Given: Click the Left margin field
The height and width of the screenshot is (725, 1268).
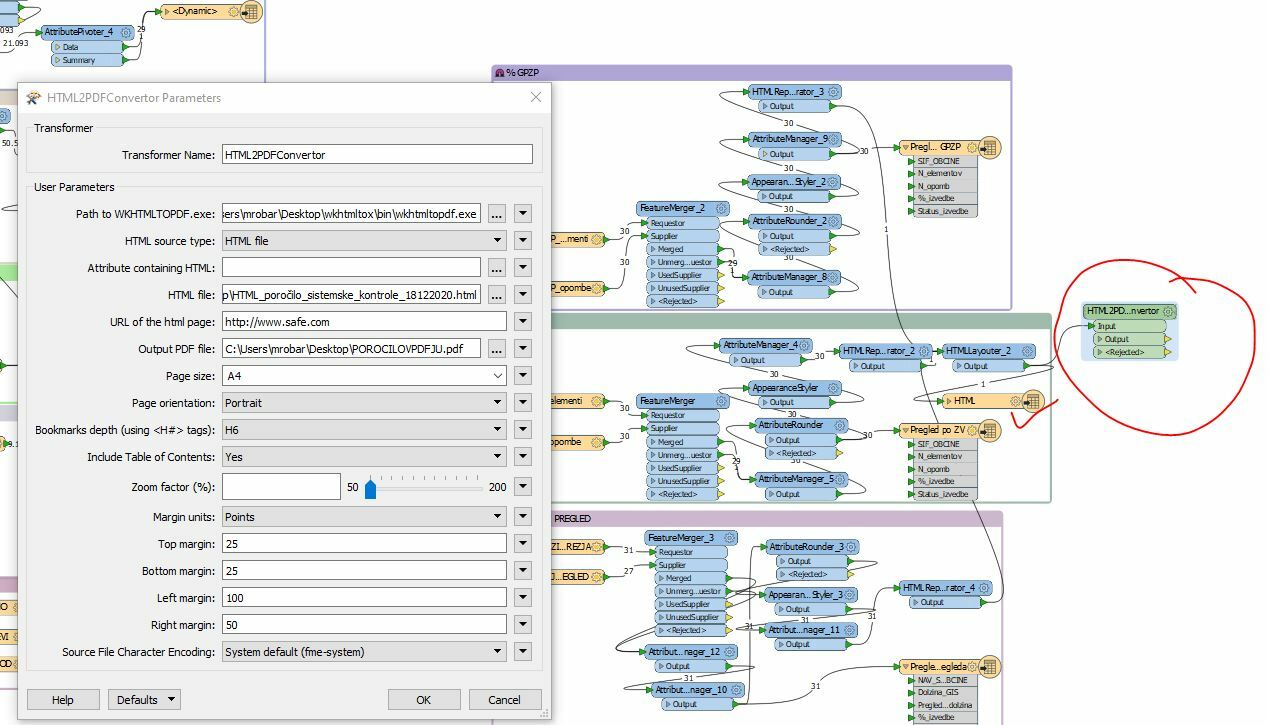Looking at the screenshot, I should click(x=364, y=598).
